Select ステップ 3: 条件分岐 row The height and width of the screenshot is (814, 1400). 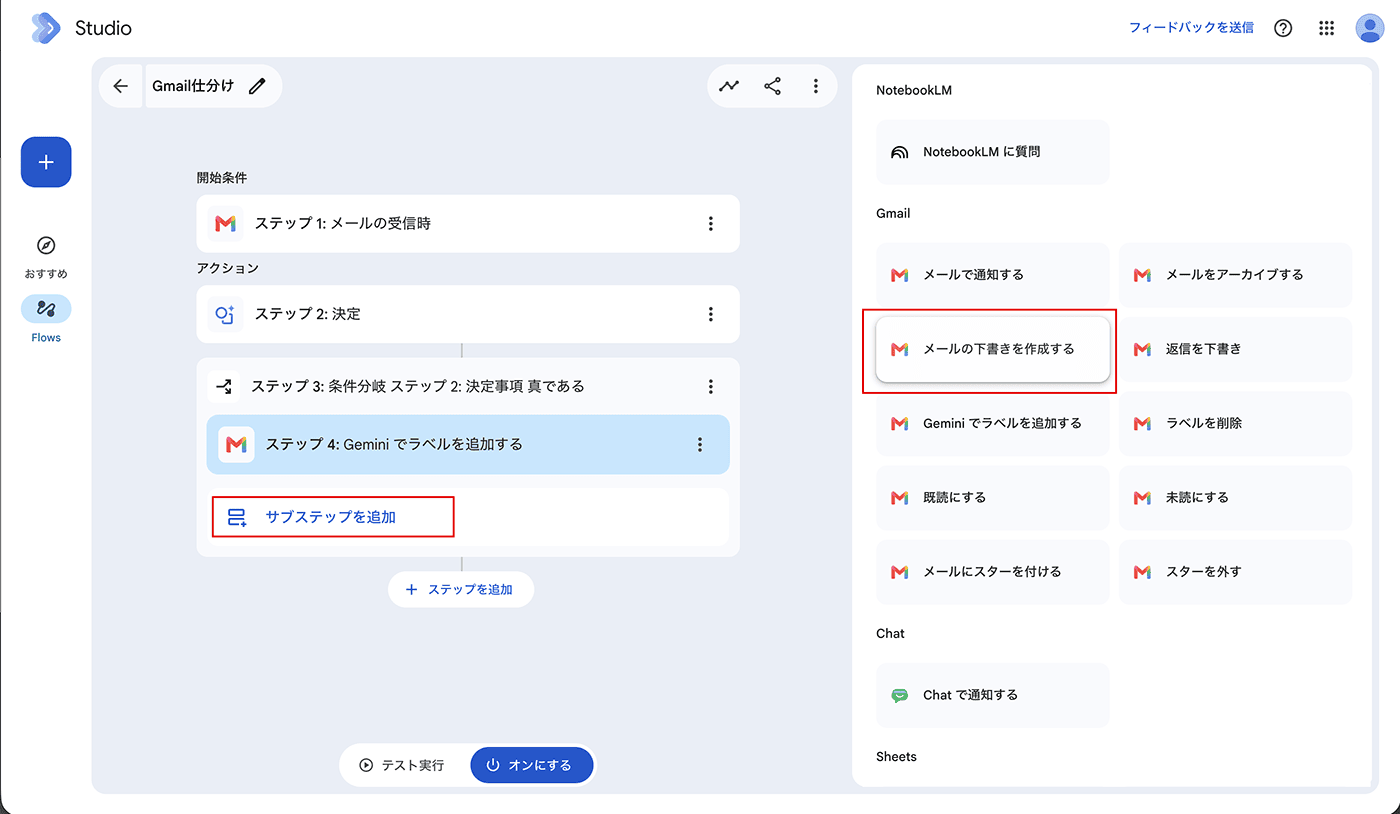(468, 386)
